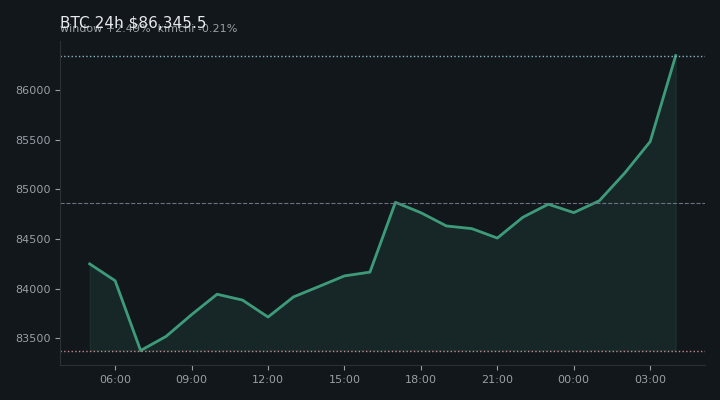Click the 85000 y-axis label
Viewport: 720px width, 400px height.
point(33,190)
